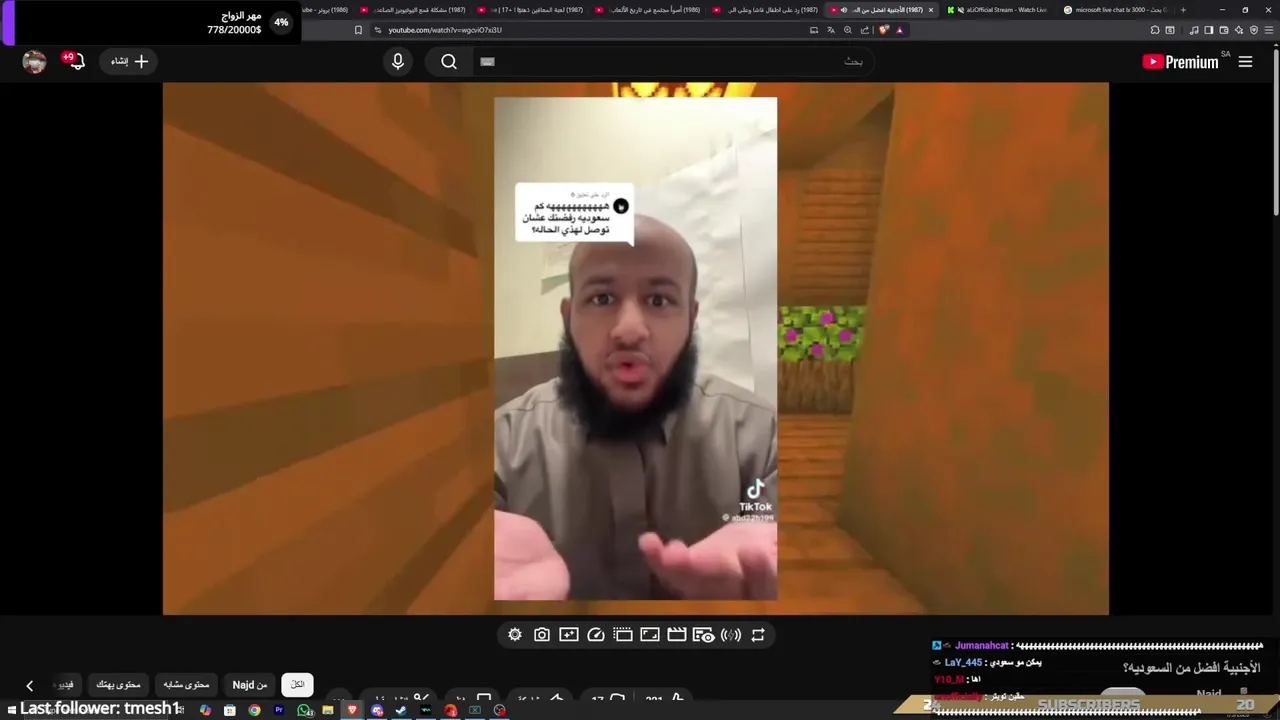Open the gear settings icon below the video
Screen dimensions: 1280x720
pyautogui.click(x=515, y=635)
